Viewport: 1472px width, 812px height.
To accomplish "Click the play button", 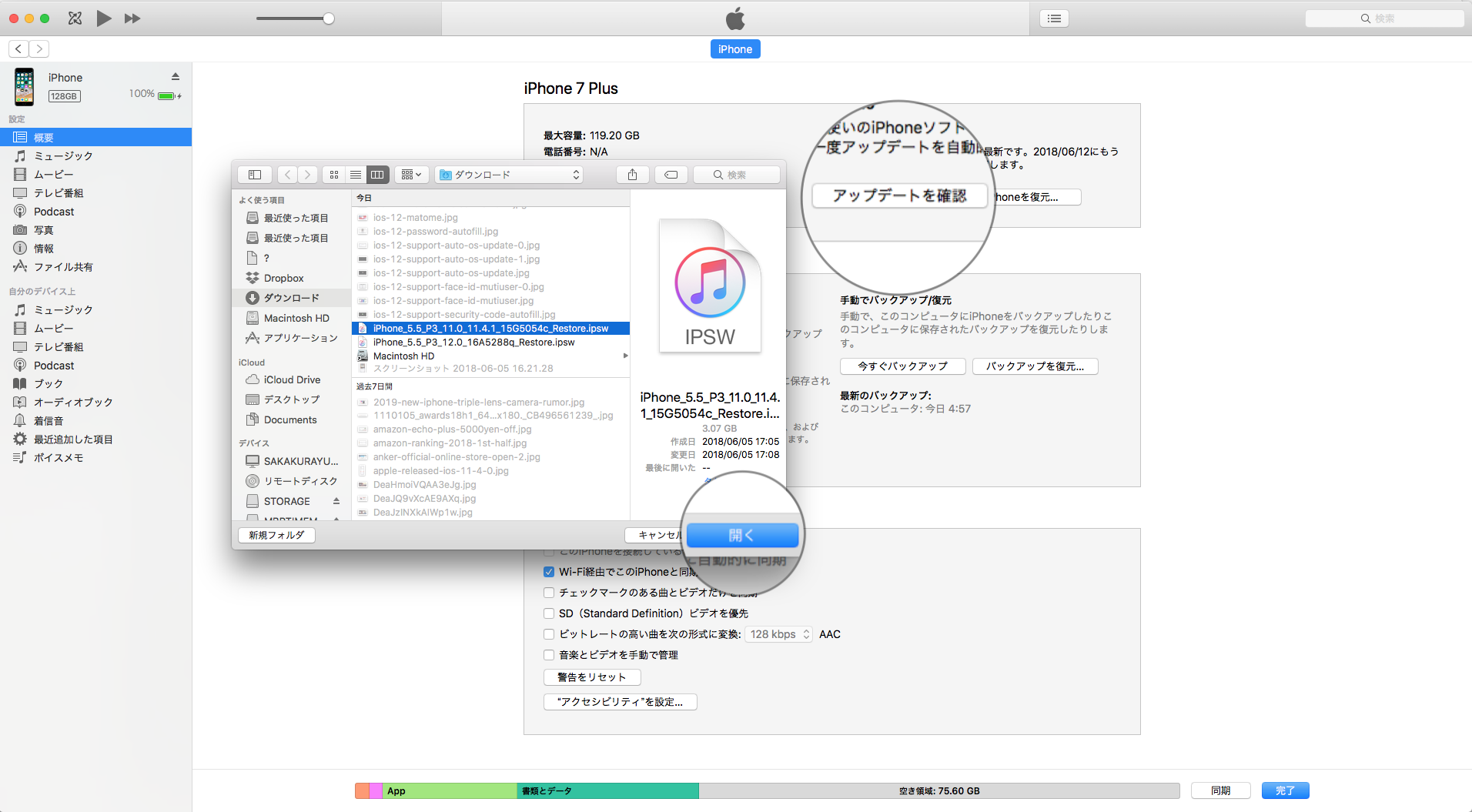I will [x=104, y=18].
